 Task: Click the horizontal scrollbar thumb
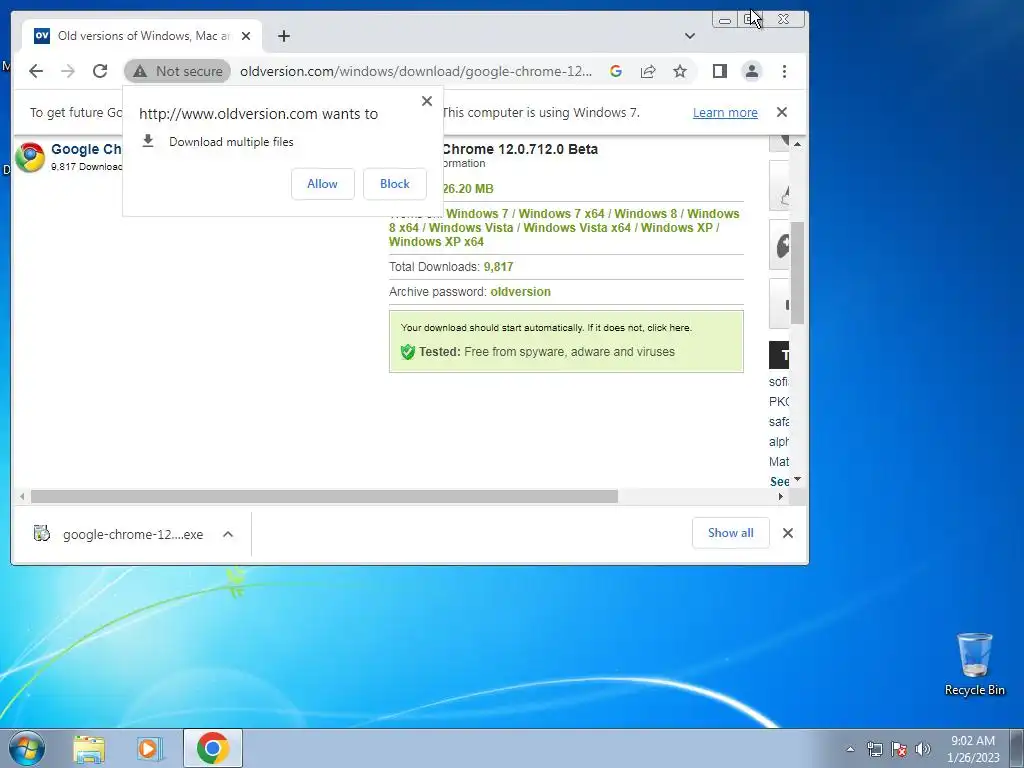point(324,496)
